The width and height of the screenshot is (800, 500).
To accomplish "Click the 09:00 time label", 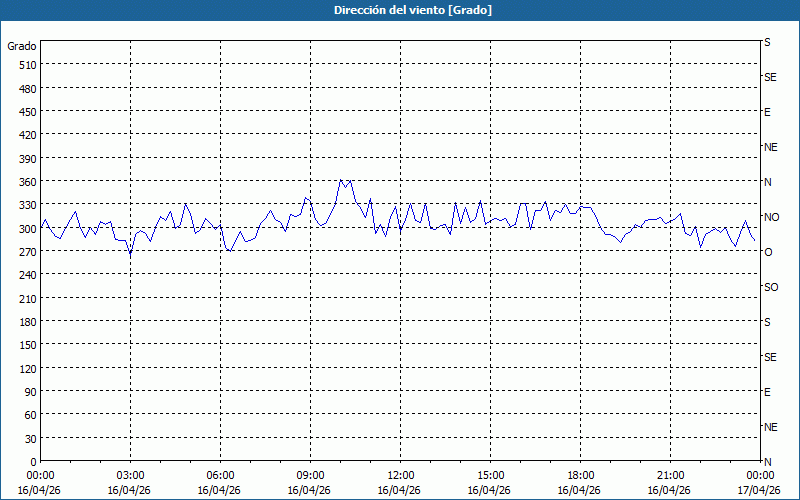I will click(310, 476).
